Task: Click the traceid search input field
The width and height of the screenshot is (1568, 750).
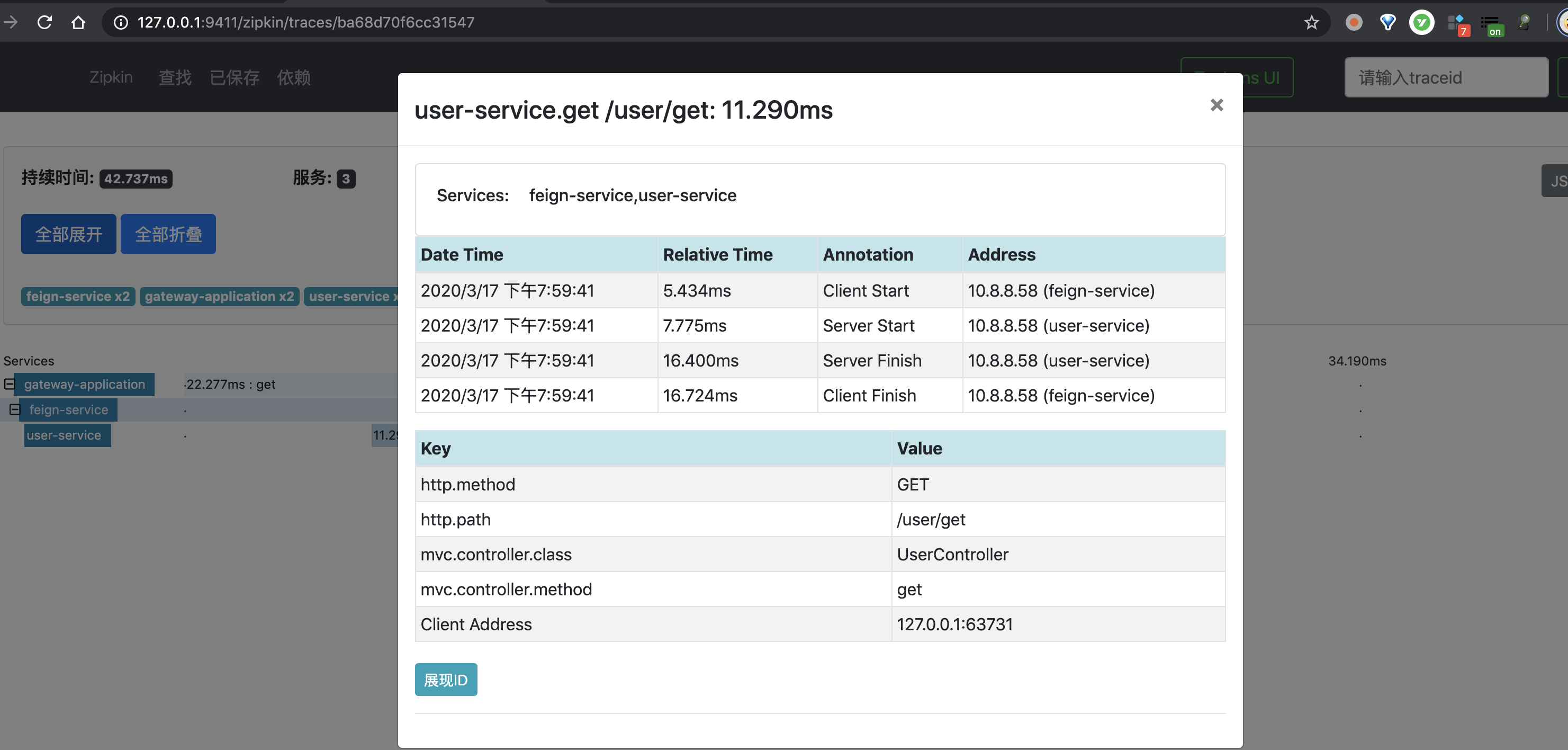Action: click(1446, 77)
